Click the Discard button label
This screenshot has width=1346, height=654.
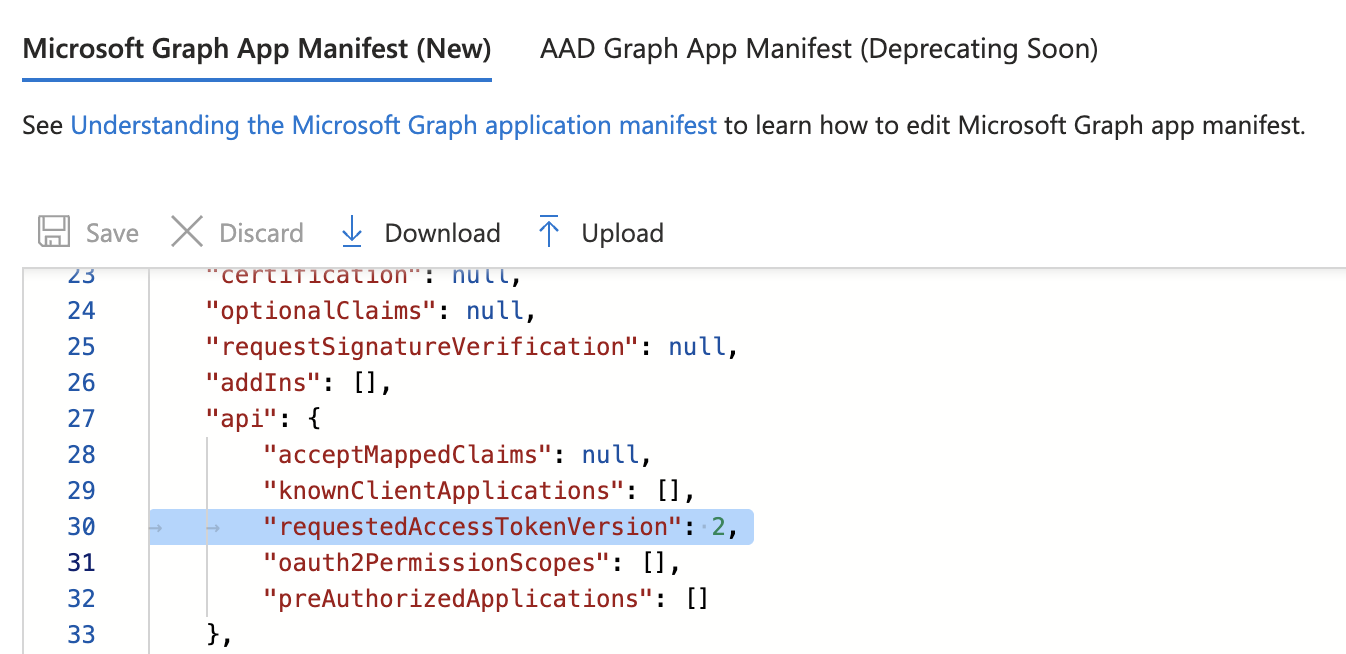pyautogui.click(x=261, y=233)
